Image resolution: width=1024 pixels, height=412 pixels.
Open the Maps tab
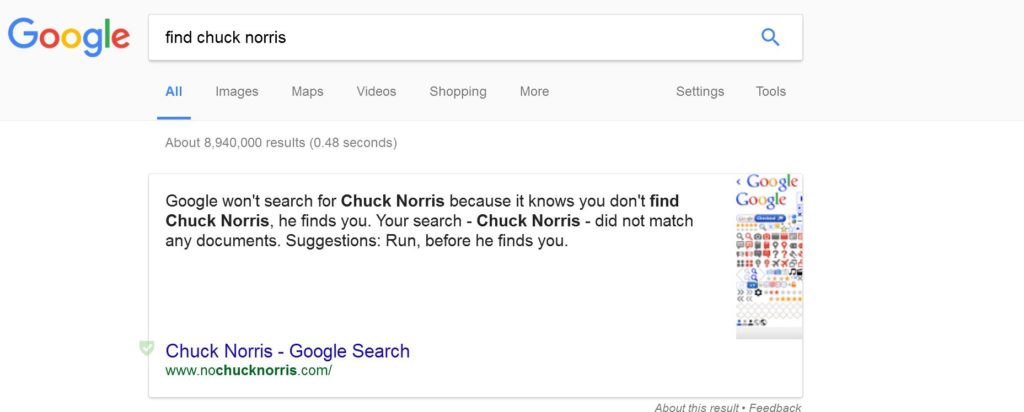[x=307, y=92]
